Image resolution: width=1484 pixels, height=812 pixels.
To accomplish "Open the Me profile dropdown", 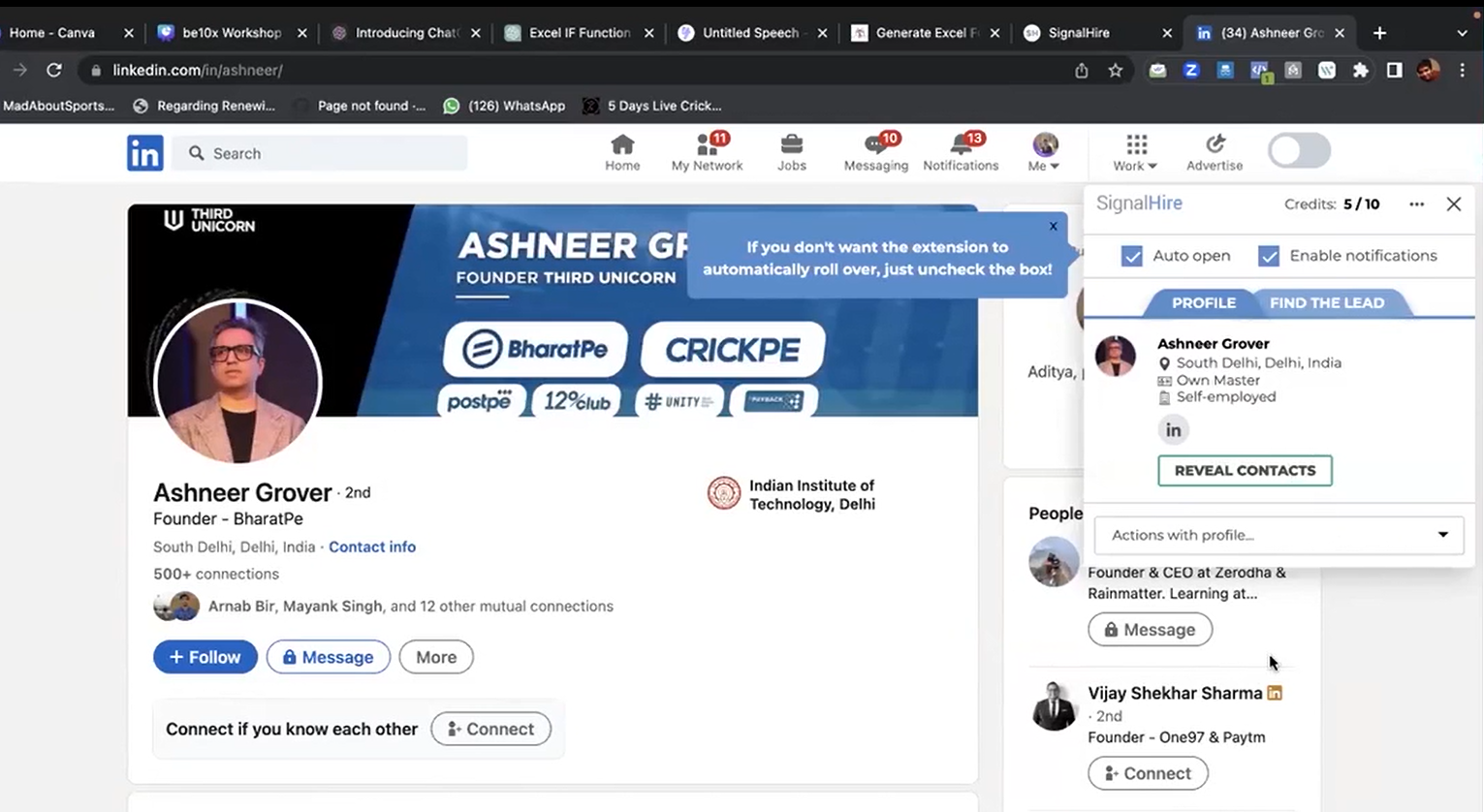I will tap(1044, 152).
